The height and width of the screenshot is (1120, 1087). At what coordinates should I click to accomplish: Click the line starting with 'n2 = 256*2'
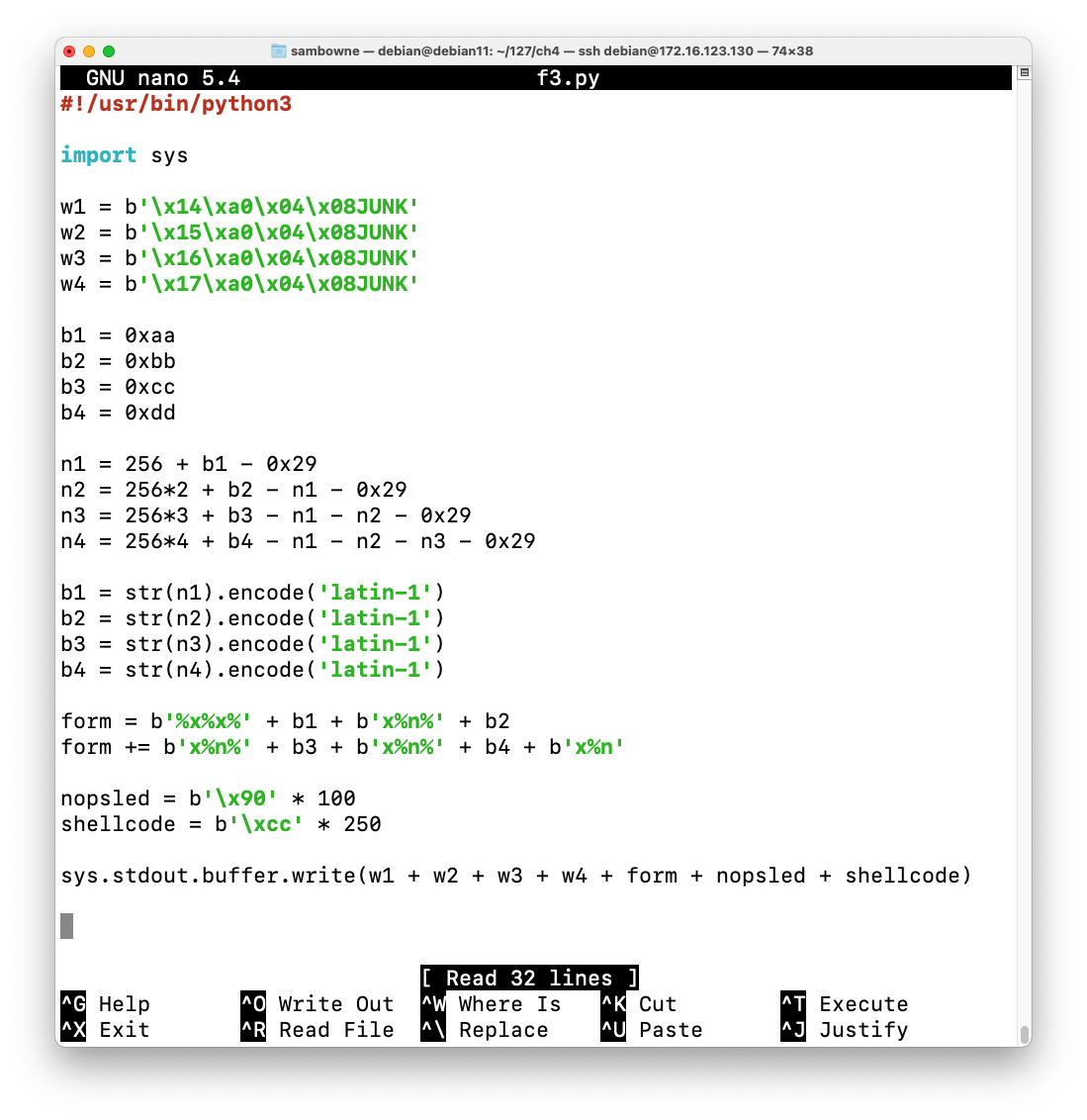pyautogui.click(x=233, y=490)
